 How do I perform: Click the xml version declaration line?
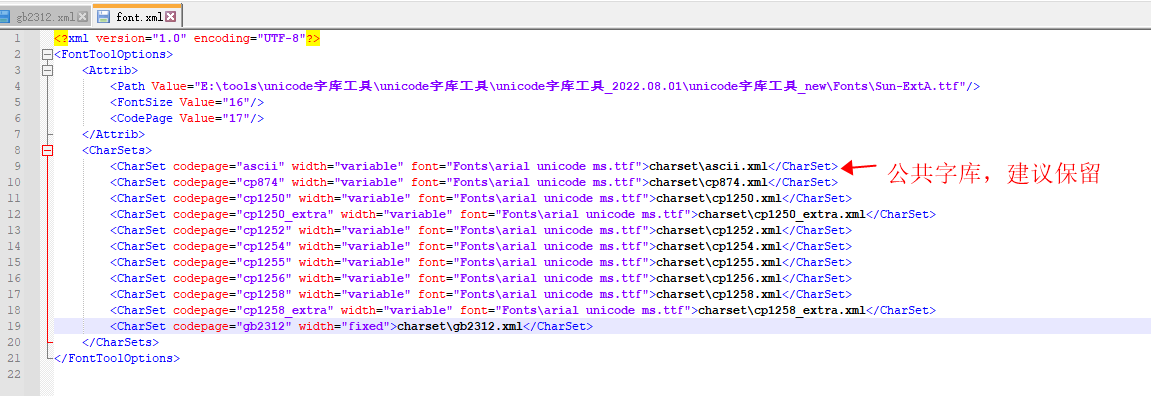click(x=187, y=38)
